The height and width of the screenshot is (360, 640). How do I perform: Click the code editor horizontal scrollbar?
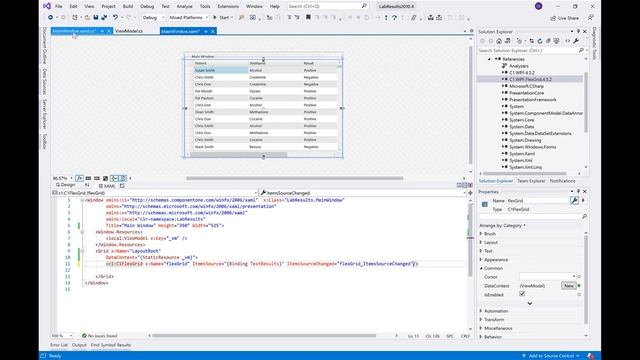pyautogui.click(x=264, y=336)
